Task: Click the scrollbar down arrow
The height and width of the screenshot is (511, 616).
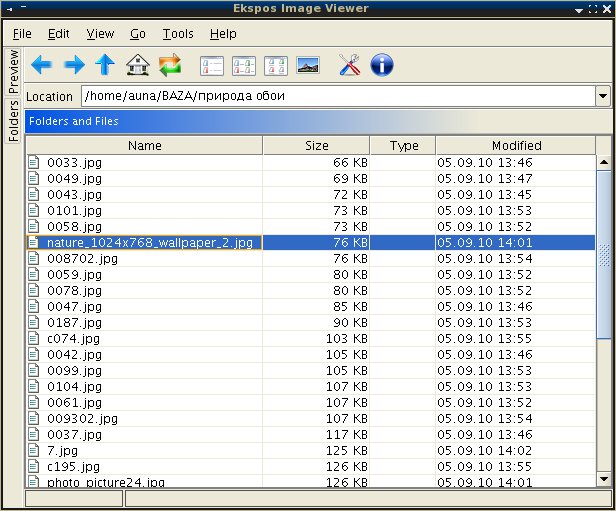Action: 604,478
